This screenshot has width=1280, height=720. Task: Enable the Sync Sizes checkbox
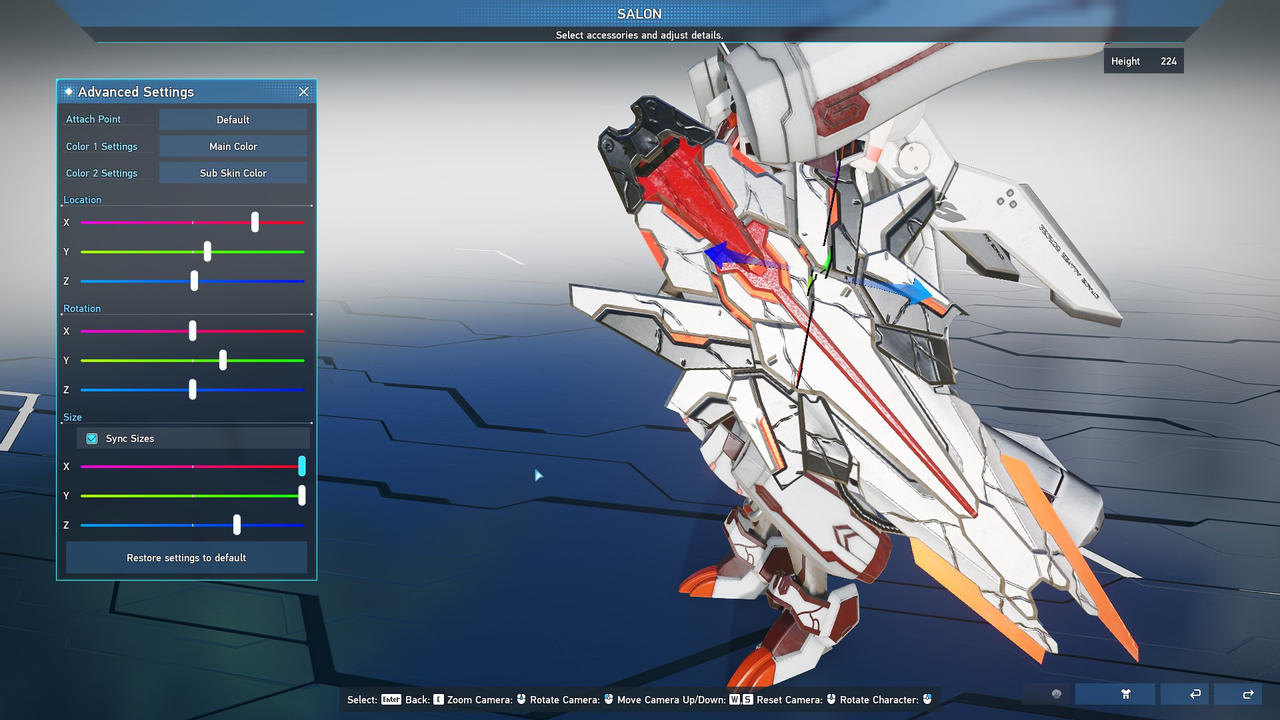[91, 438]
